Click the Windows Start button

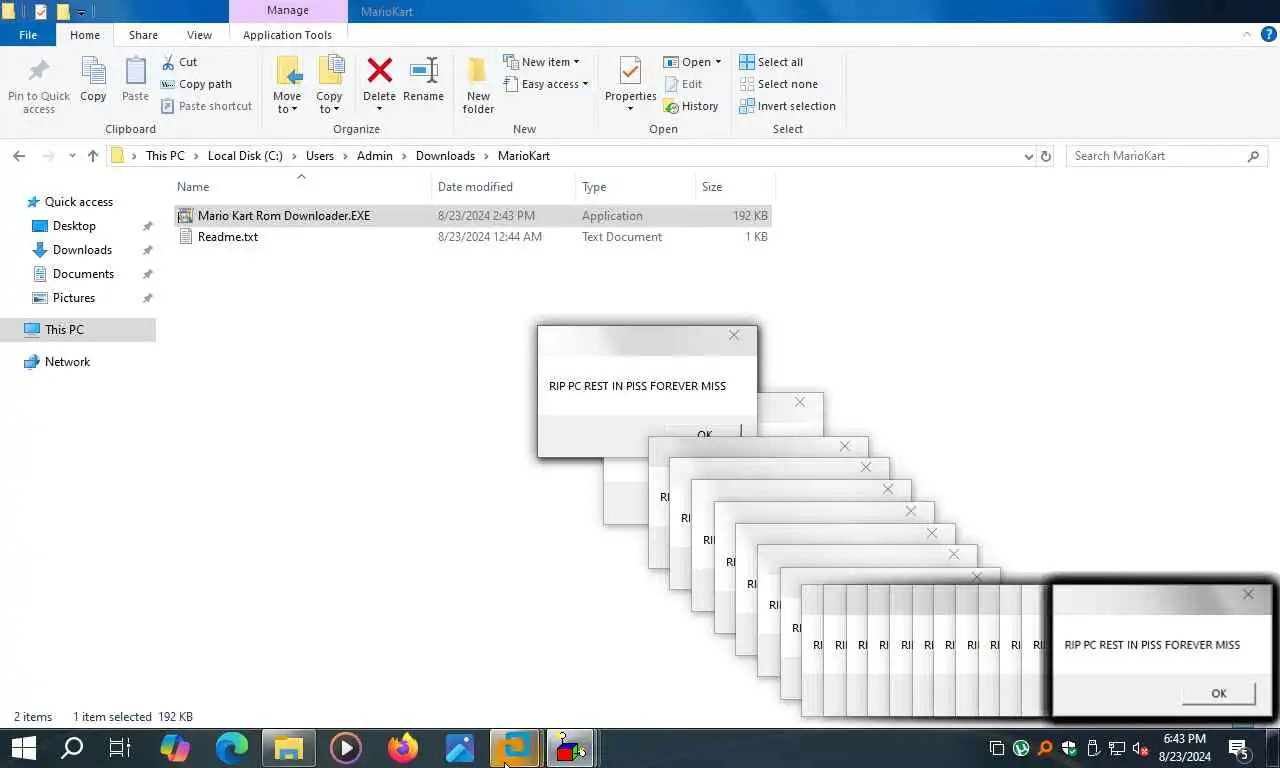pos(24,748)
